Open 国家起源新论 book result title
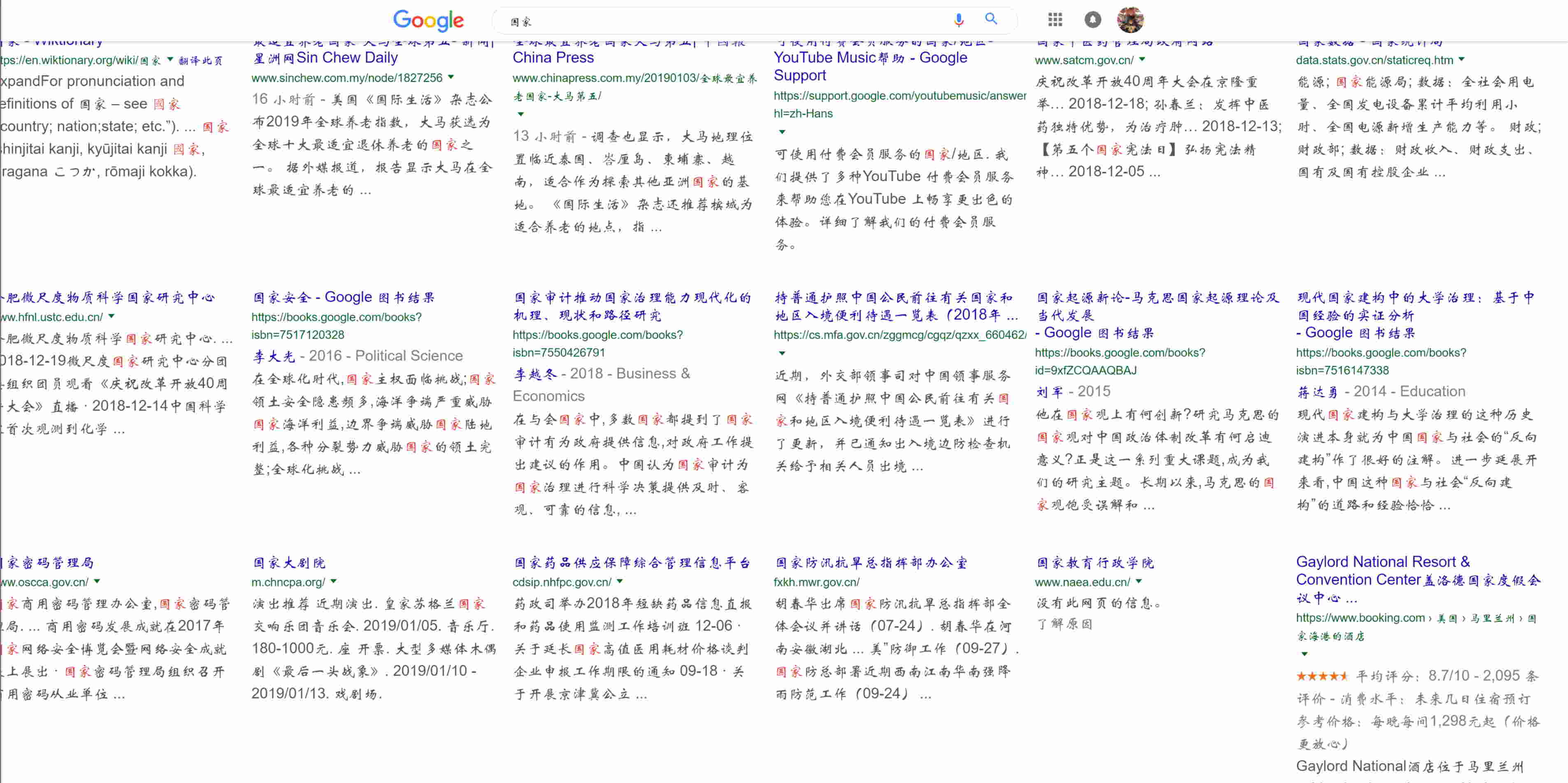This screenshot has height=783, width=1568. 1157,315
